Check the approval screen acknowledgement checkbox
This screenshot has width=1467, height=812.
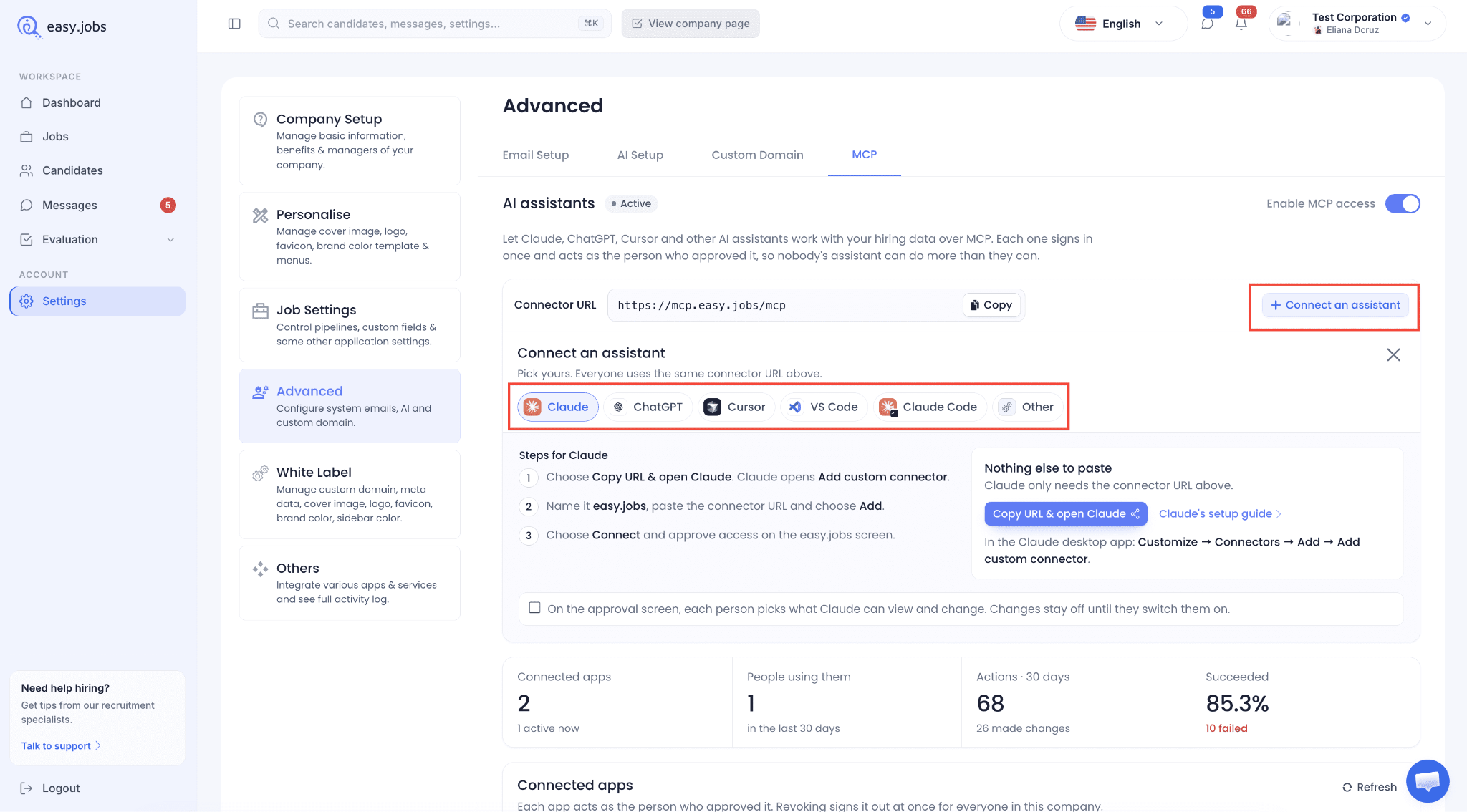pyautogui.click(x=534, y=608)
